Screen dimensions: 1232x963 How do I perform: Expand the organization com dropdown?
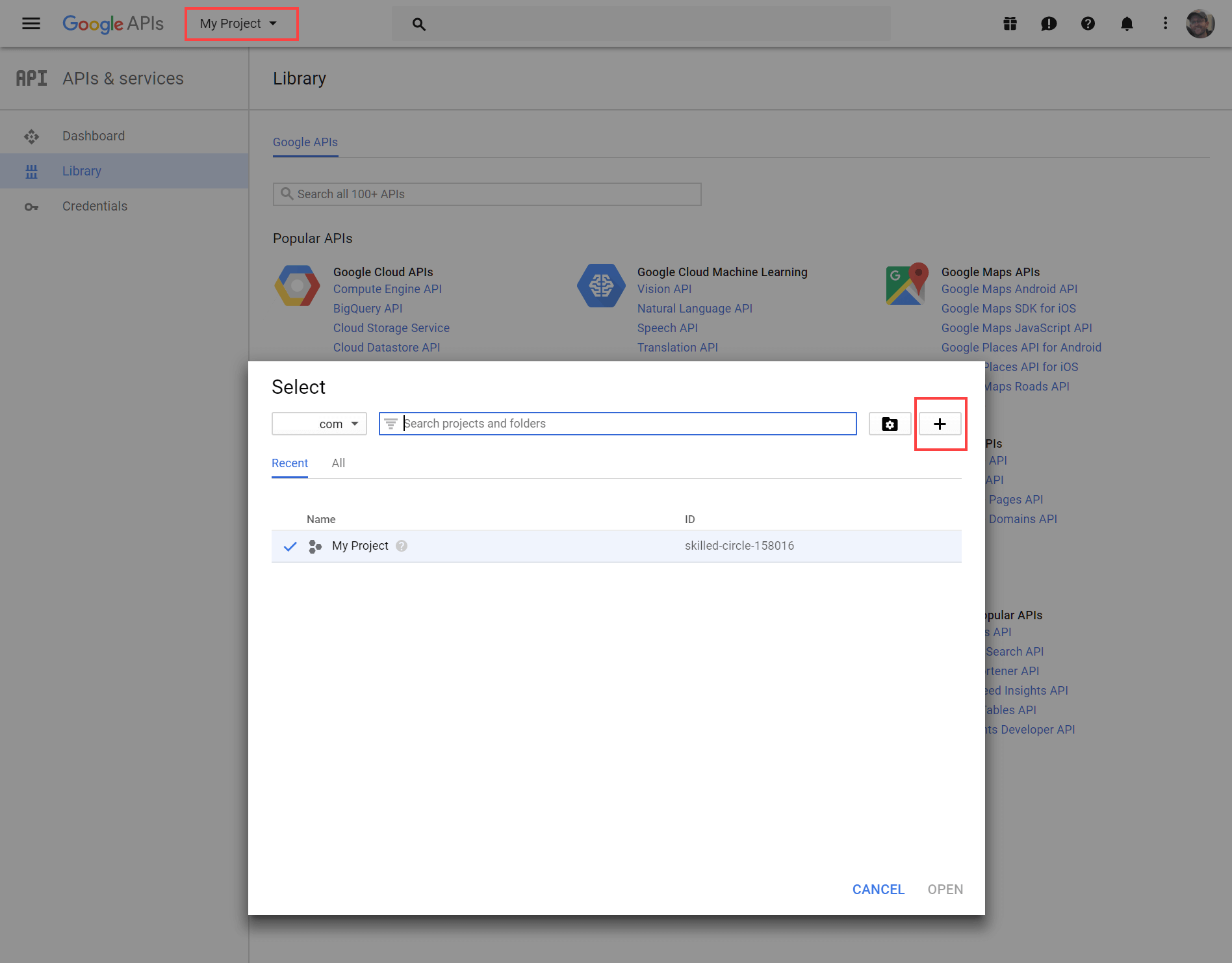(319, 424)
